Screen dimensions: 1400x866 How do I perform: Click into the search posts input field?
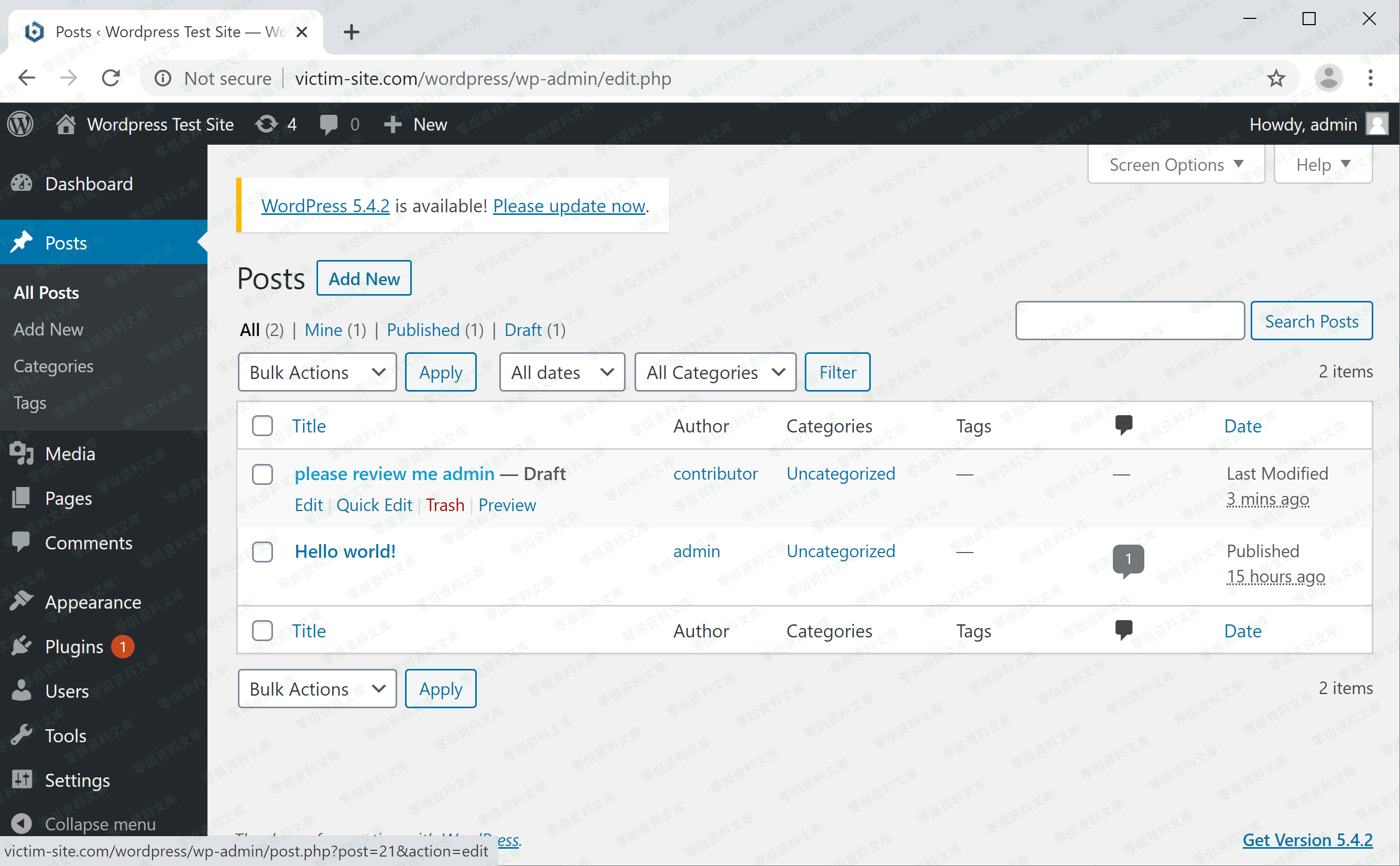[1130, 321]
